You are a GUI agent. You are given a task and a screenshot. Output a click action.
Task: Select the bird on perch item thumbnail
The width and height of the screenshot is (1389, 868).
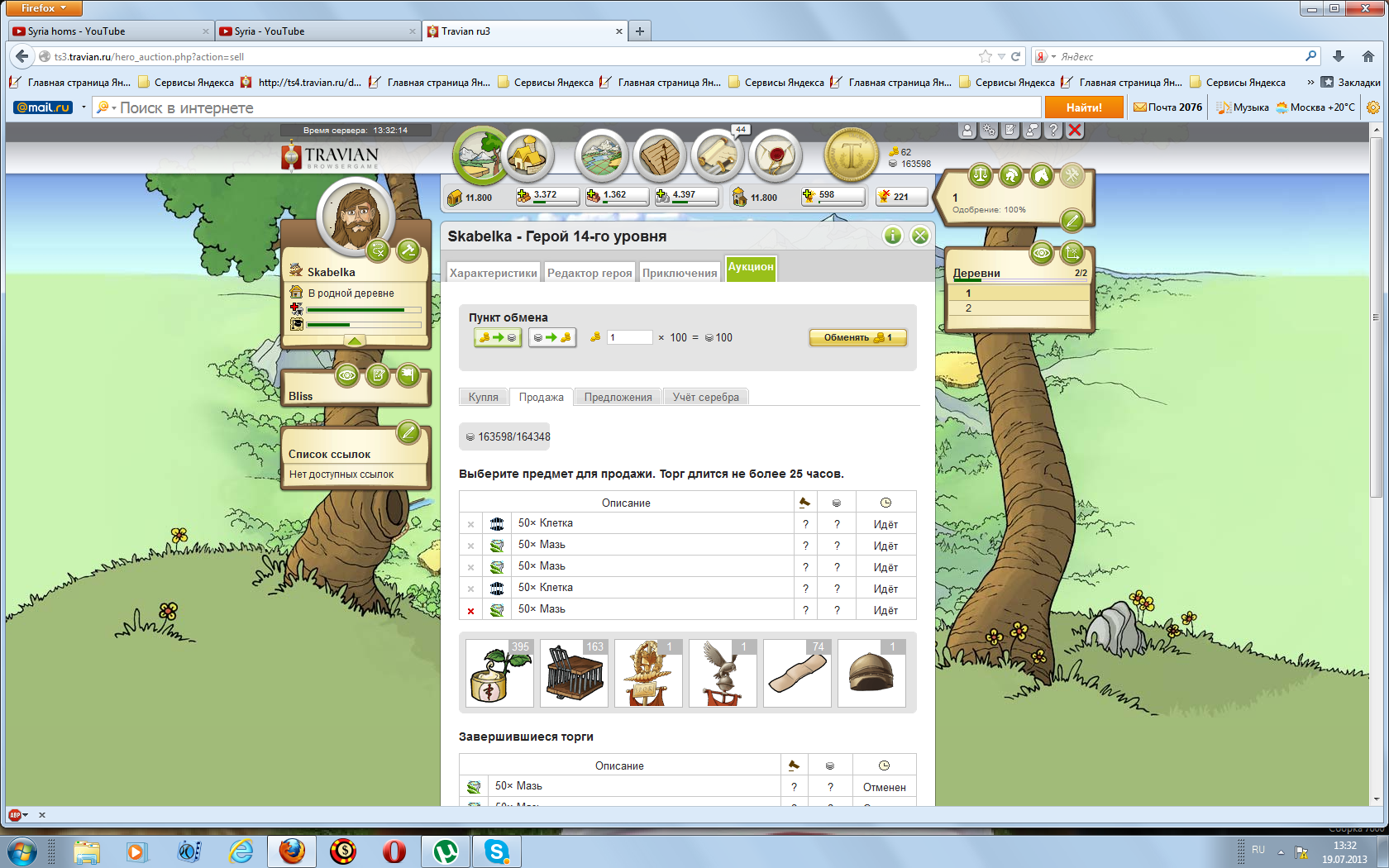click(723, 673)
